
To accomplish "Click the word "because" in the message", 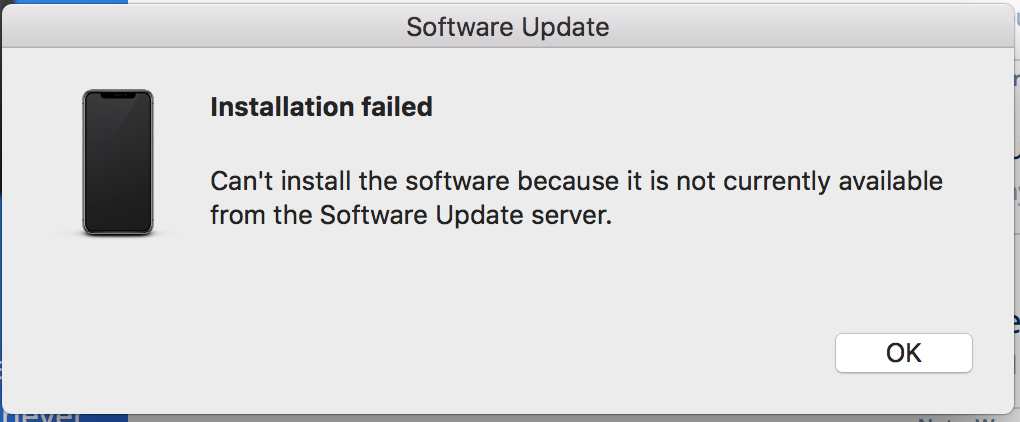I will (532, 183).
